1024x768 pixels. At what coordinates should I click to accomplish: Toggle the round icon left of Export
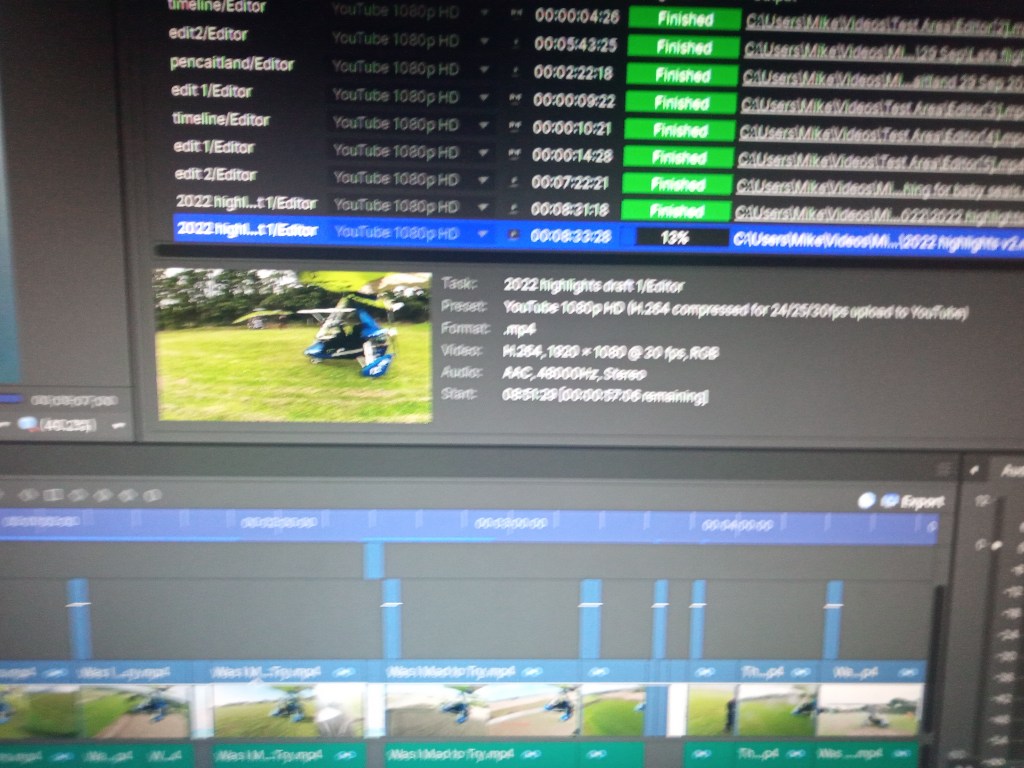click(x=866, y=501)
